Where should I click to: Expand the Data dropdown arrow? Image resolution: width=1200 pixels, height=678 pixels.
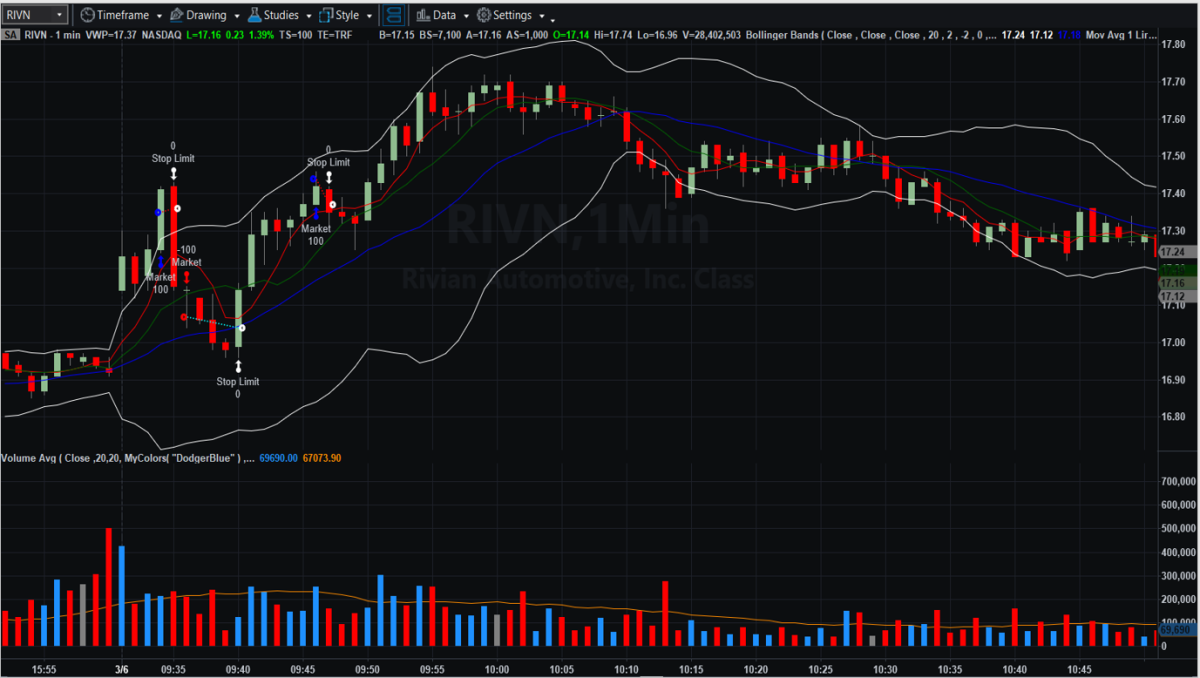click(x=466, y=16)
